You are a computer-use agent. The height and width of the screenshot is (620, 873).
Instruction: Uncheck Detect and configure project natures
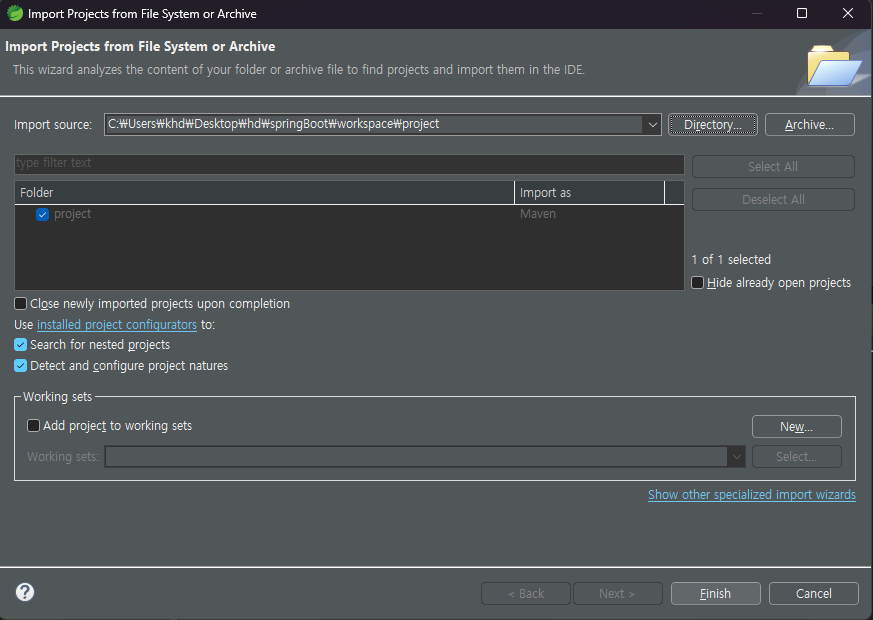pyautogui.click(x=21, y=366)
